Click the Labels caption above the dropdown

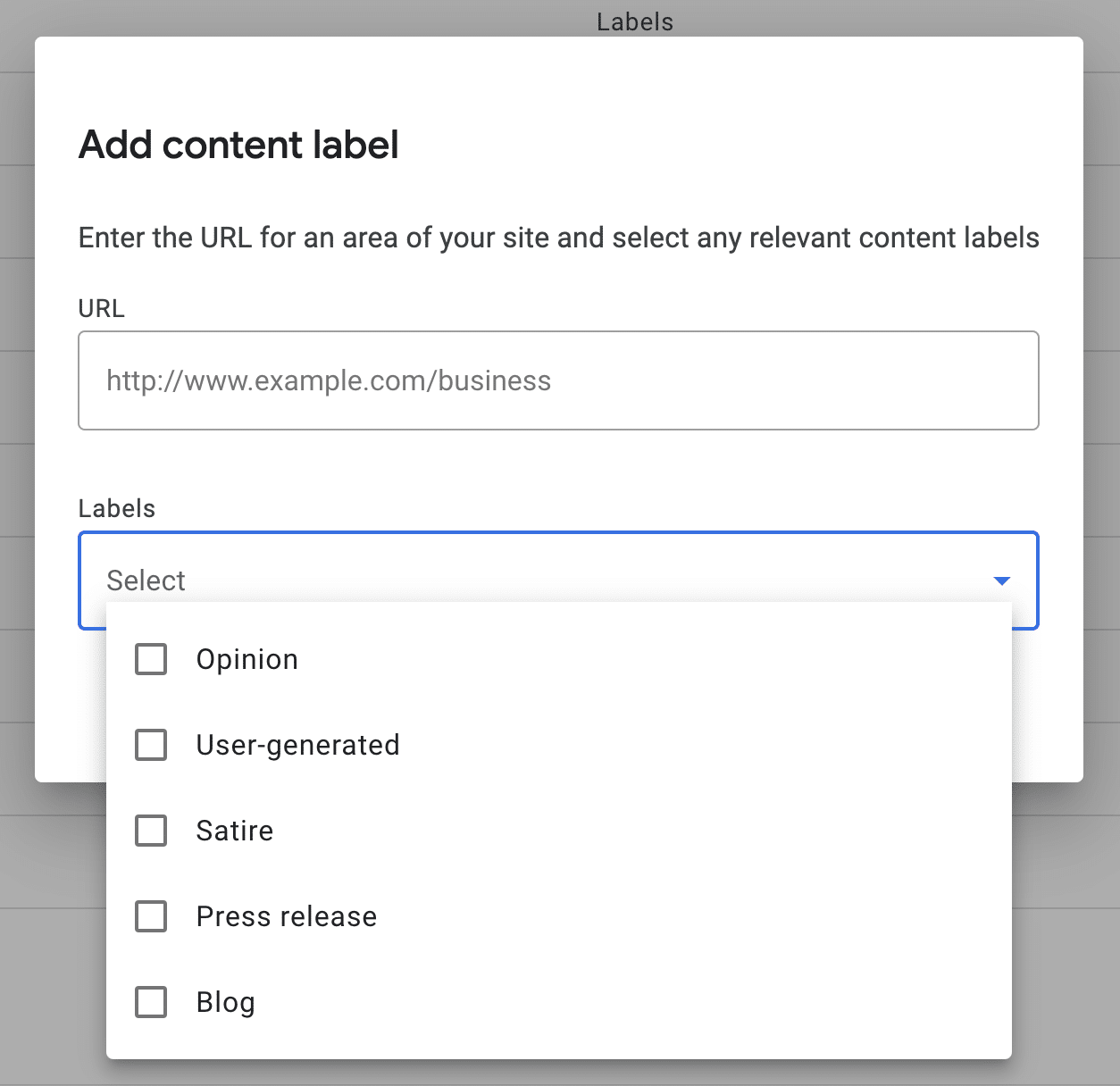[117, 508]
